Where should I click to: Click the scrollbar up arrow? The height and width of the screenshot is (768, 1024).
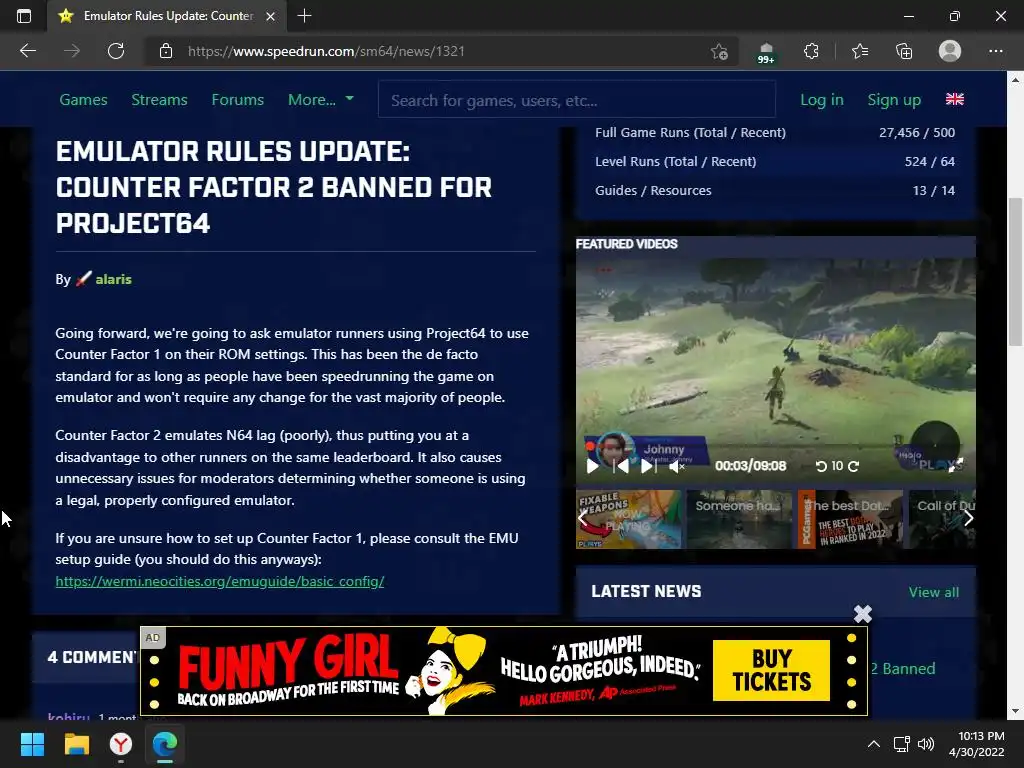tap(1015, 80)
